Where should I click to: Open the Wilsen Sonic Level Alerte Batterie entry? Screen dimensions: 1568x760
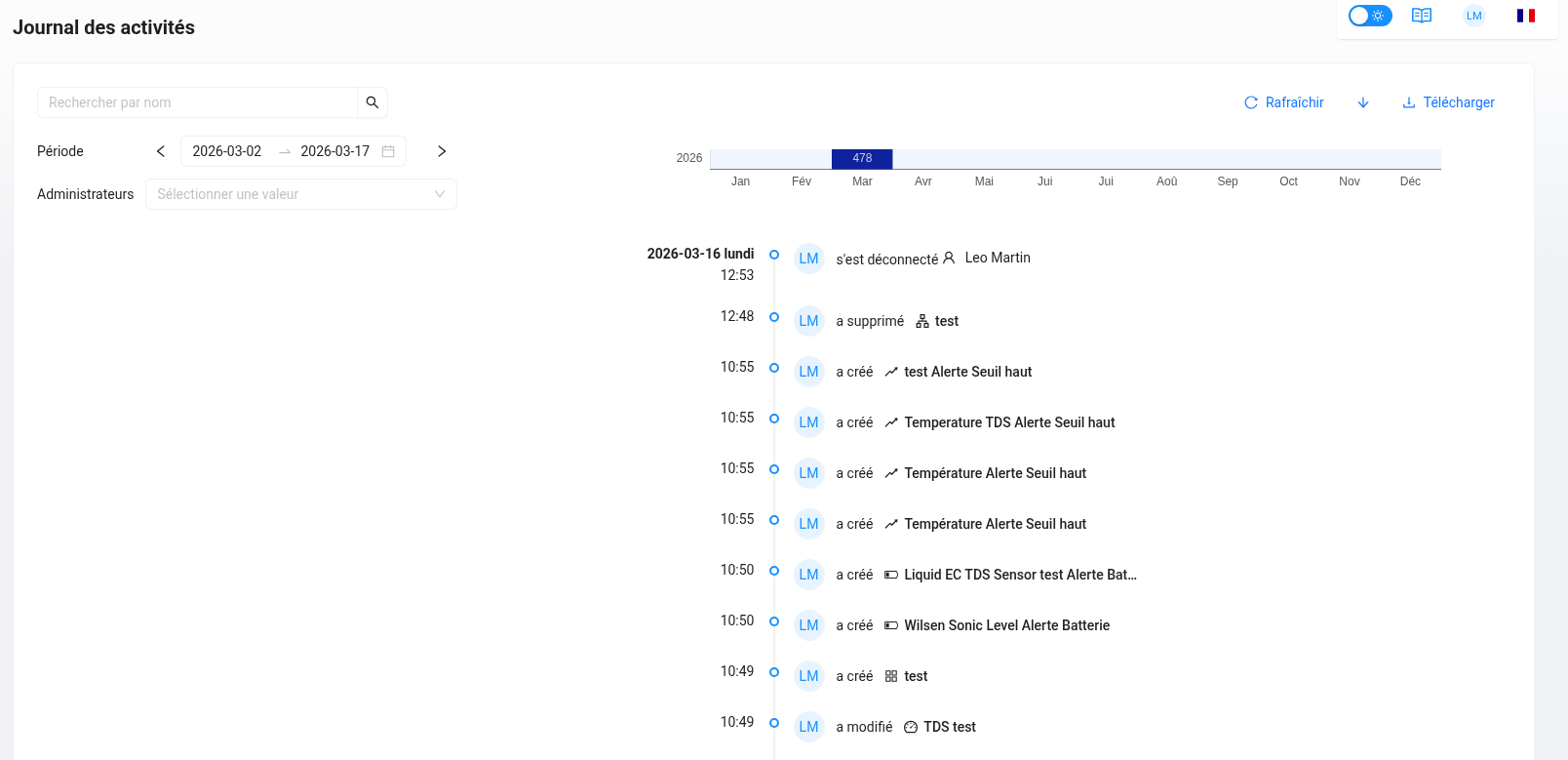coord(1006,625)
